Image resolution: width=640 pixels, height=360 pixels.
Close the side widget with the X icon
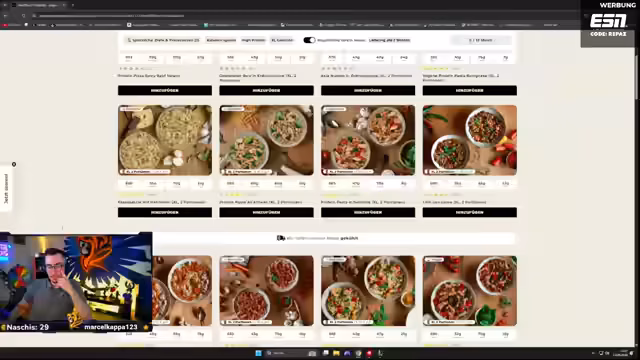(14, 164)
